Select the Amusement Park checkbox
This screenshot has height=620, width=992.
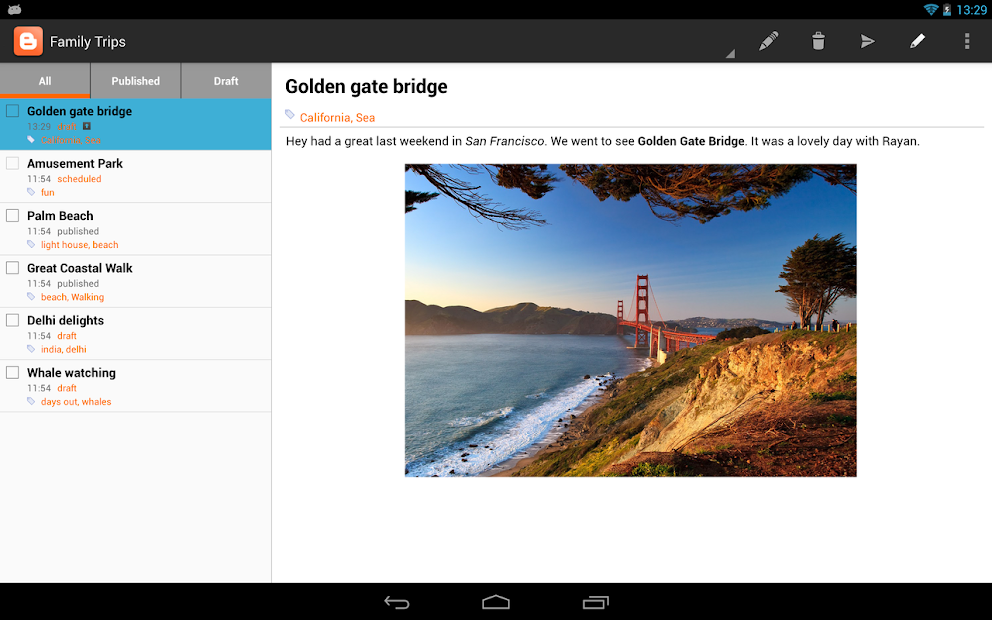[12, 162]
